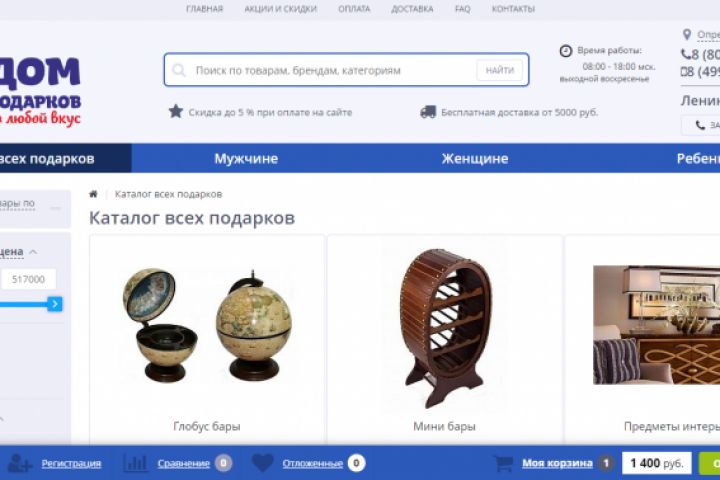The width and height of the screenshot is (720, 480).
Task: Open Акции и скидки in the top menu
Action: point(281,9)
